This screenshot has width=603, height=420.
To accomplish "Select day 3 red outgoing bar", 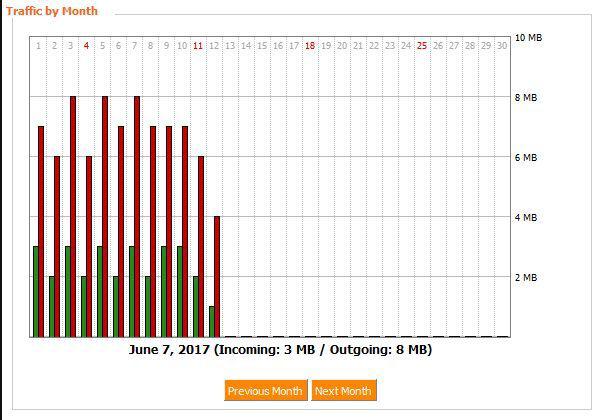I will [73, 217].
